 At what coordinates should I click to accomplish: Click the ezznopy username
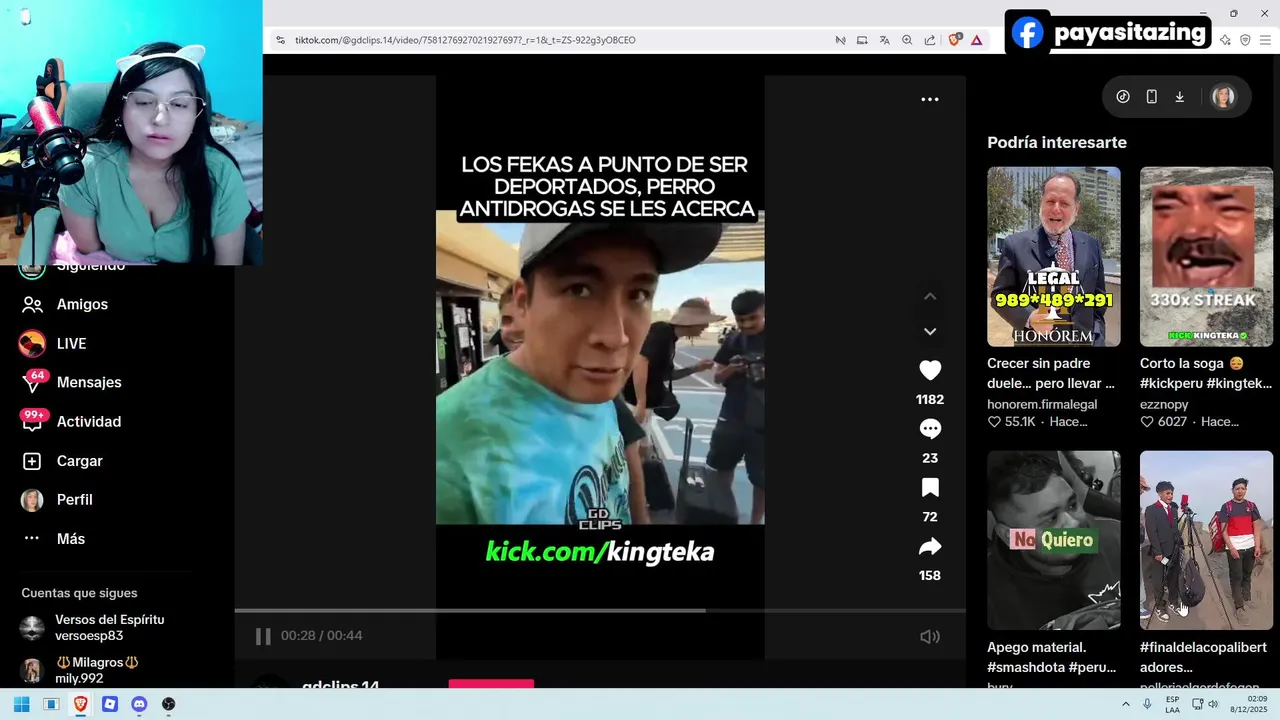(1164, 404)
